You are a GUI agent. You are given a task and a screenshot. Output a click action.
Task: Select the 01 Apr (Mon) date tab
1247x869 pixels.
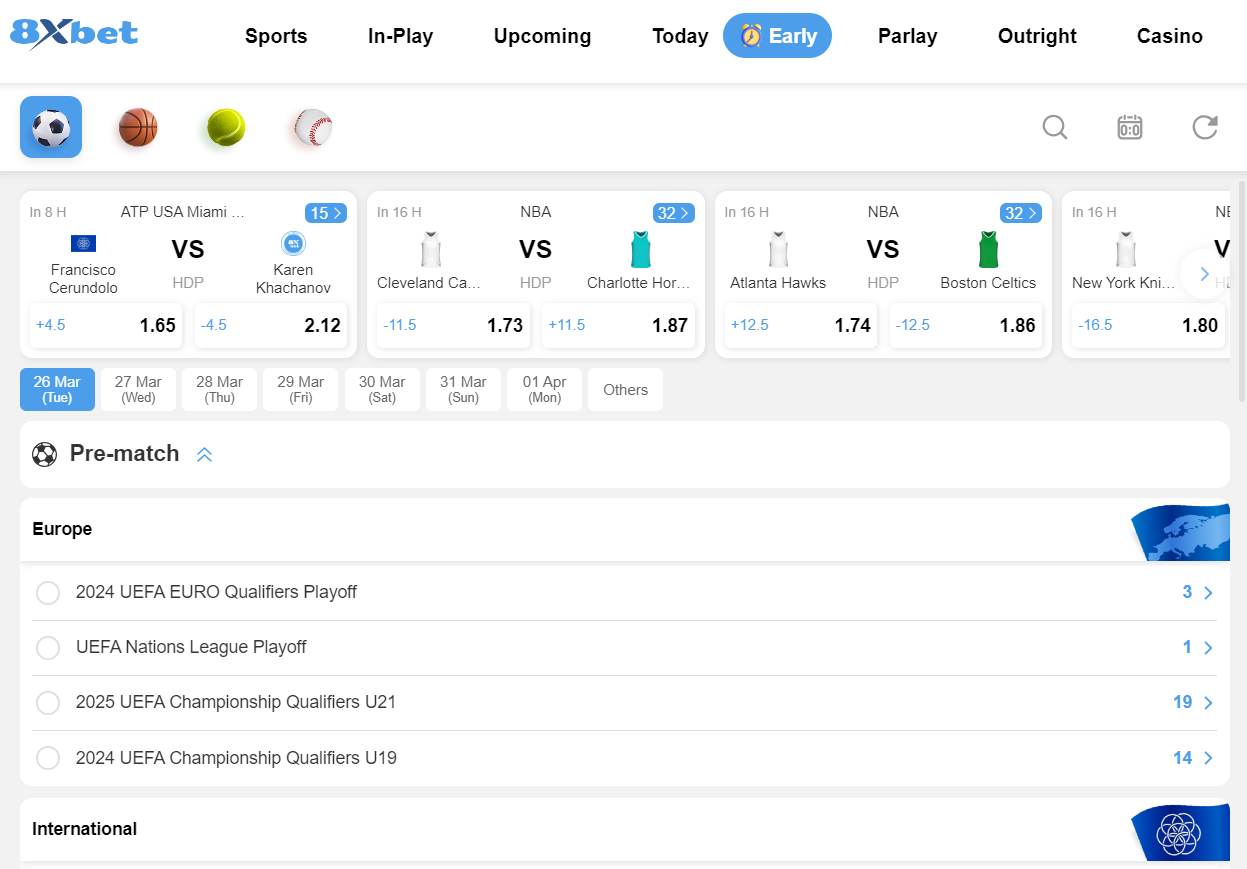545,390
